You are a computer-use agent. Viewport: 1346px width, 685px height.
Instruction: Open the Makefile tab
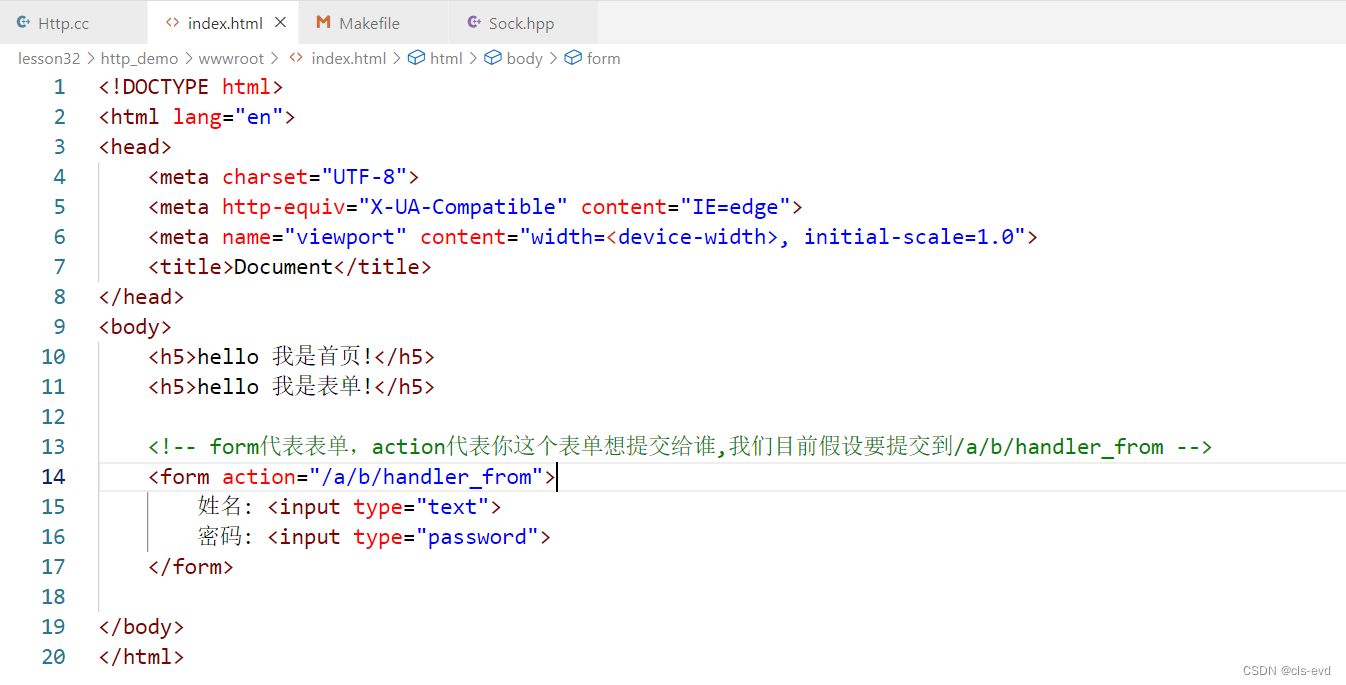[x=369, y=23]
